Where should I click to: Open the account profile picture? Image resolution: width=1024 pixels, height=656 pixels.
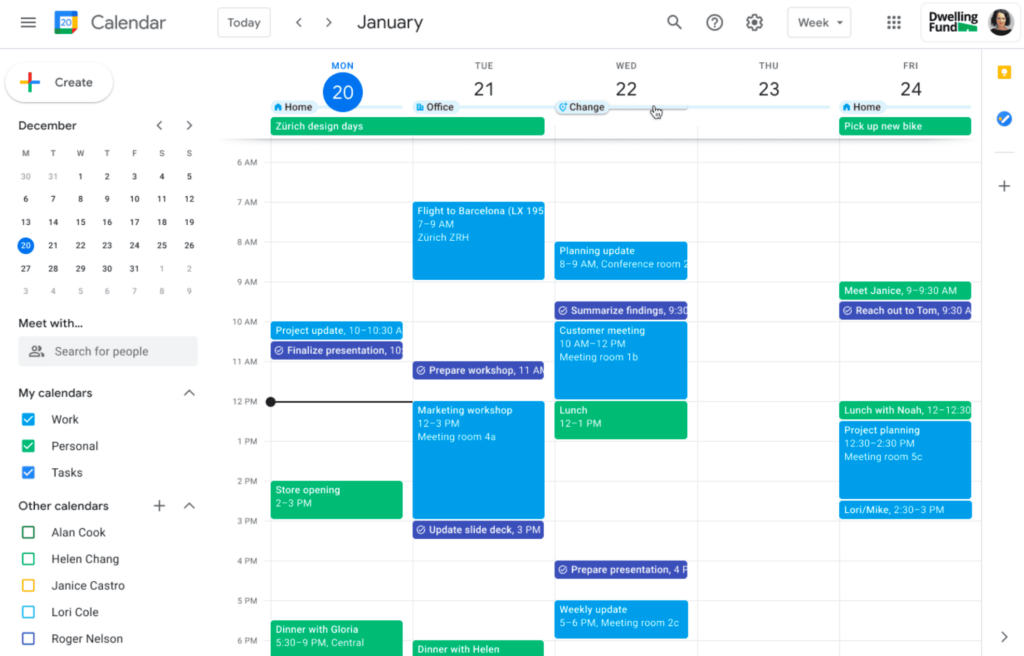[x=1000, y=22]
